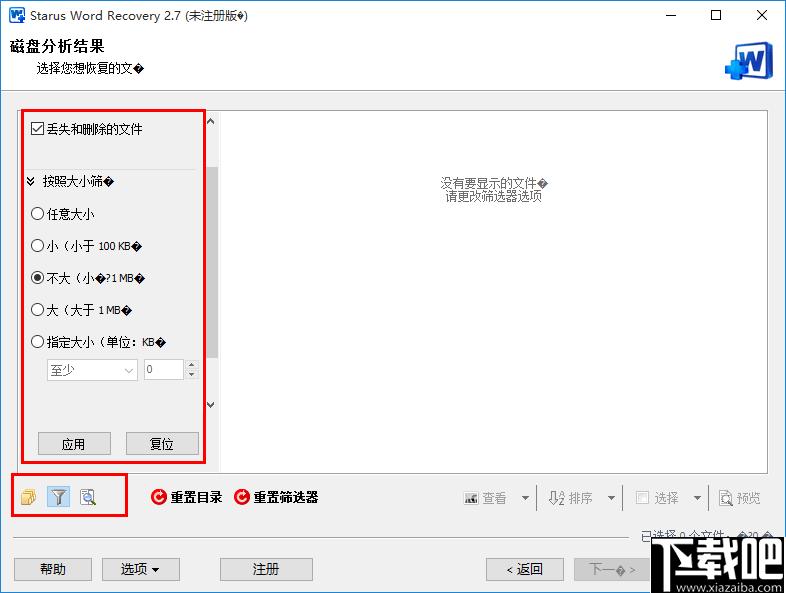Click the < 返回 back button
This screenshot has height=593, width=786.
525,569
